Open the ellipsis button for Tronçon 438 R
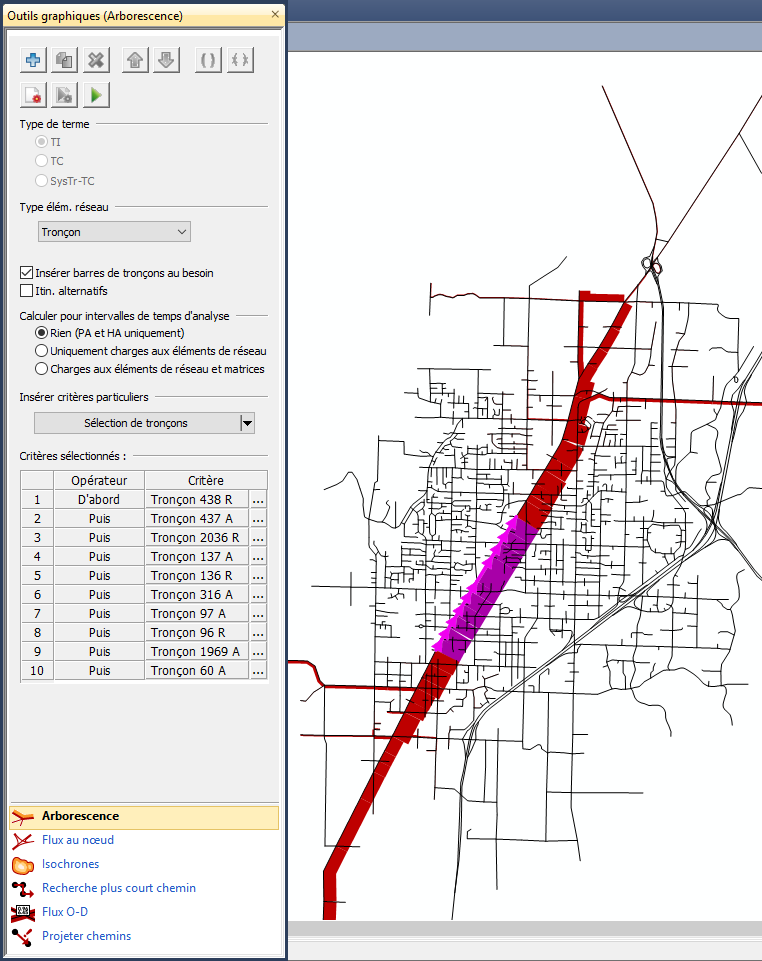Image resolution: width=762 pixels, height=961 pixels. (258, 500)
